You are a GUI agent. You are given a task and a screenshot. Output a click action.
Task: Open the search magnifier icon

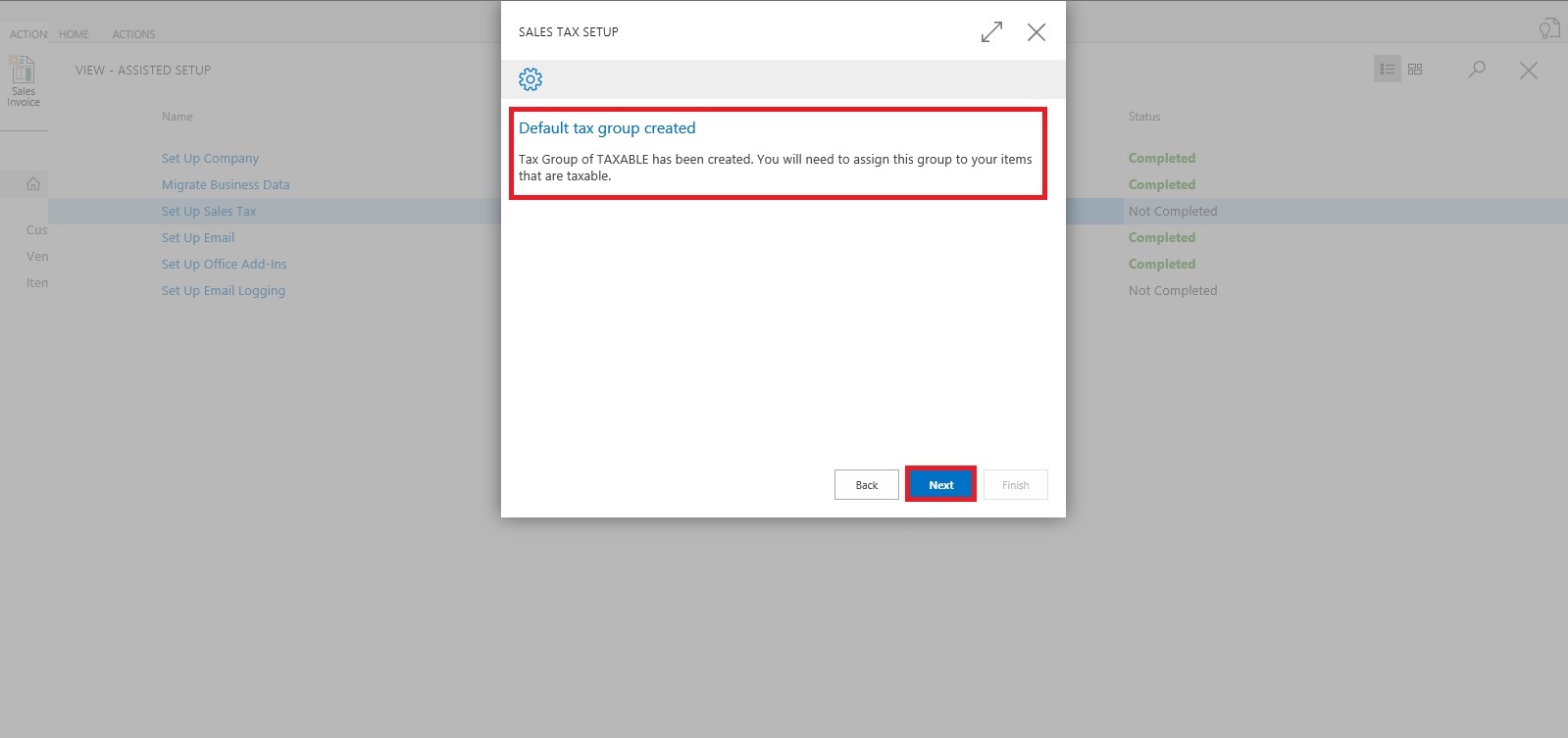click(1477, 70)
